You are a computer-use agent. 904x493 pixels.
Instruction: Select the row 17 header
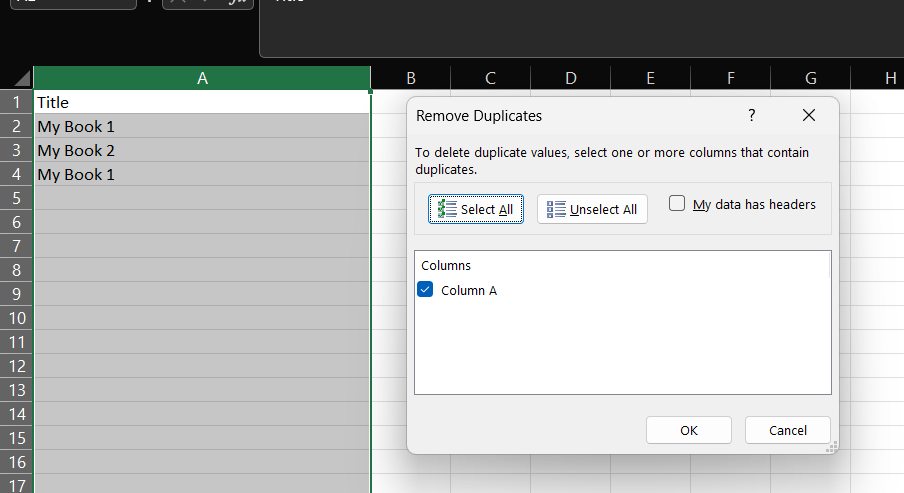[16, 485]
